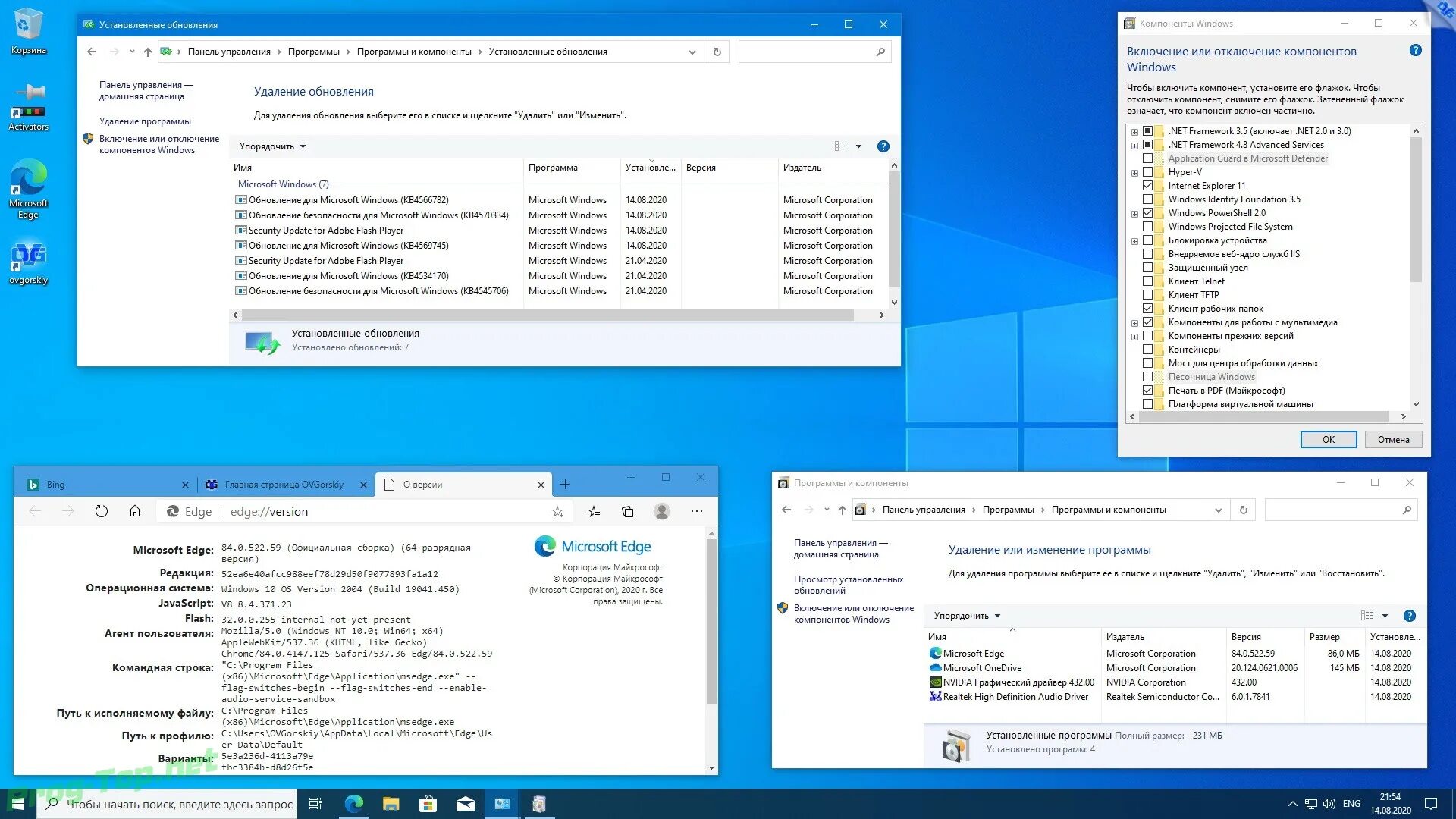Click OK in Windows Features dialog
The image size is (1456, 819).
tap(1328, 440)
